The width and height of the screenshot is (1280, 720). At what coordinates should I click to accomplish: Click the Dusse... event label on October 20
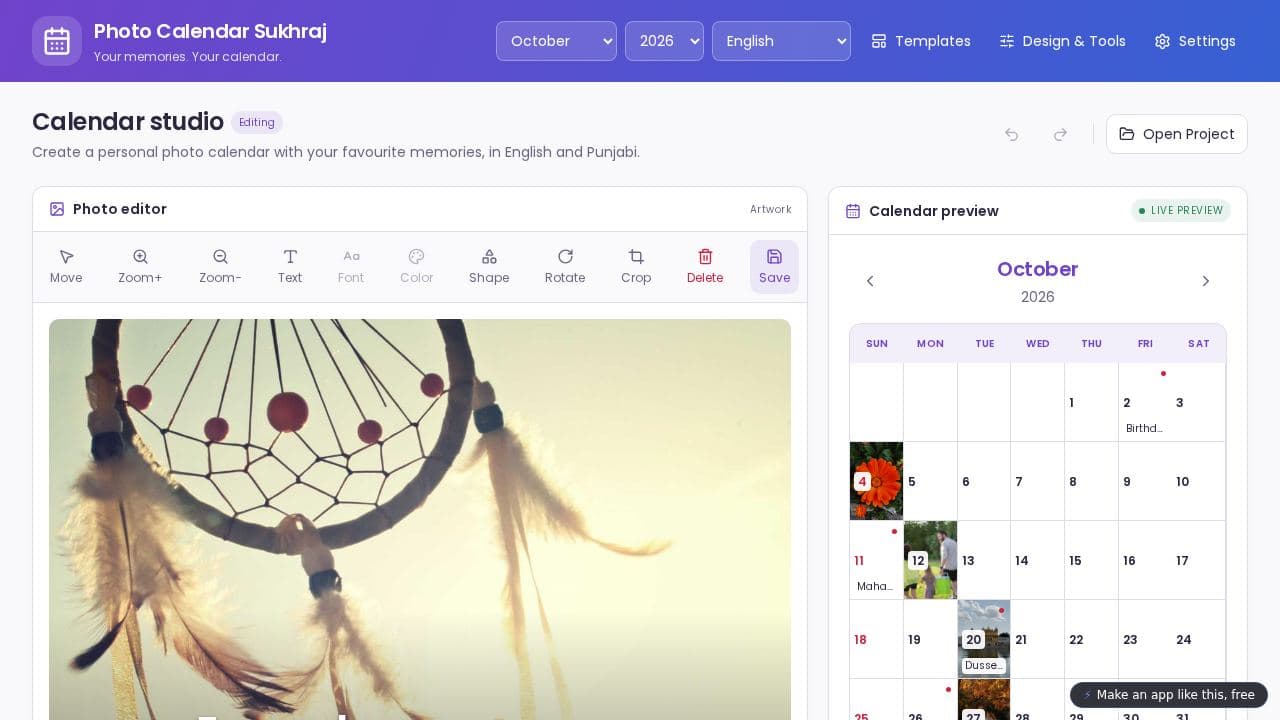coord(984,665)
